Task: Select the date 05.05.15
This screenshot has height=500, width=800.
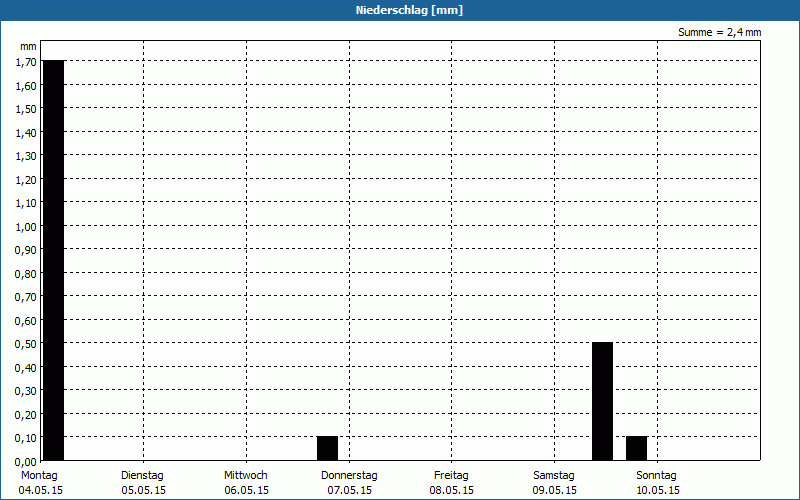Action: (x=143, y=490)
